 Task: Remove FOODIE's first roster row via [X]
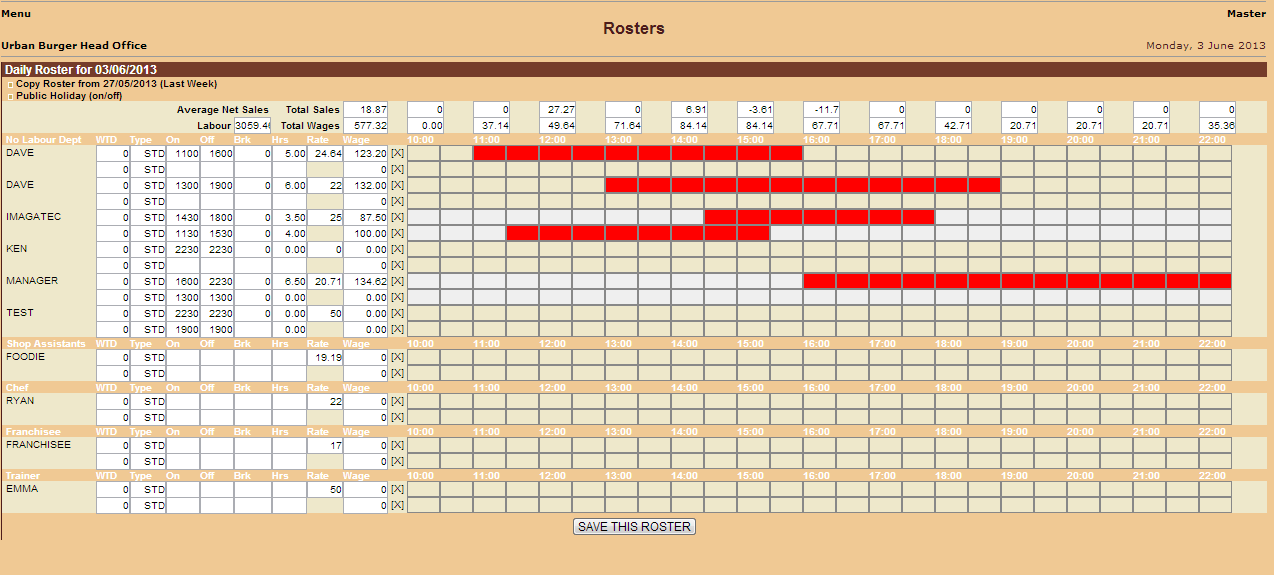point(397,357)
